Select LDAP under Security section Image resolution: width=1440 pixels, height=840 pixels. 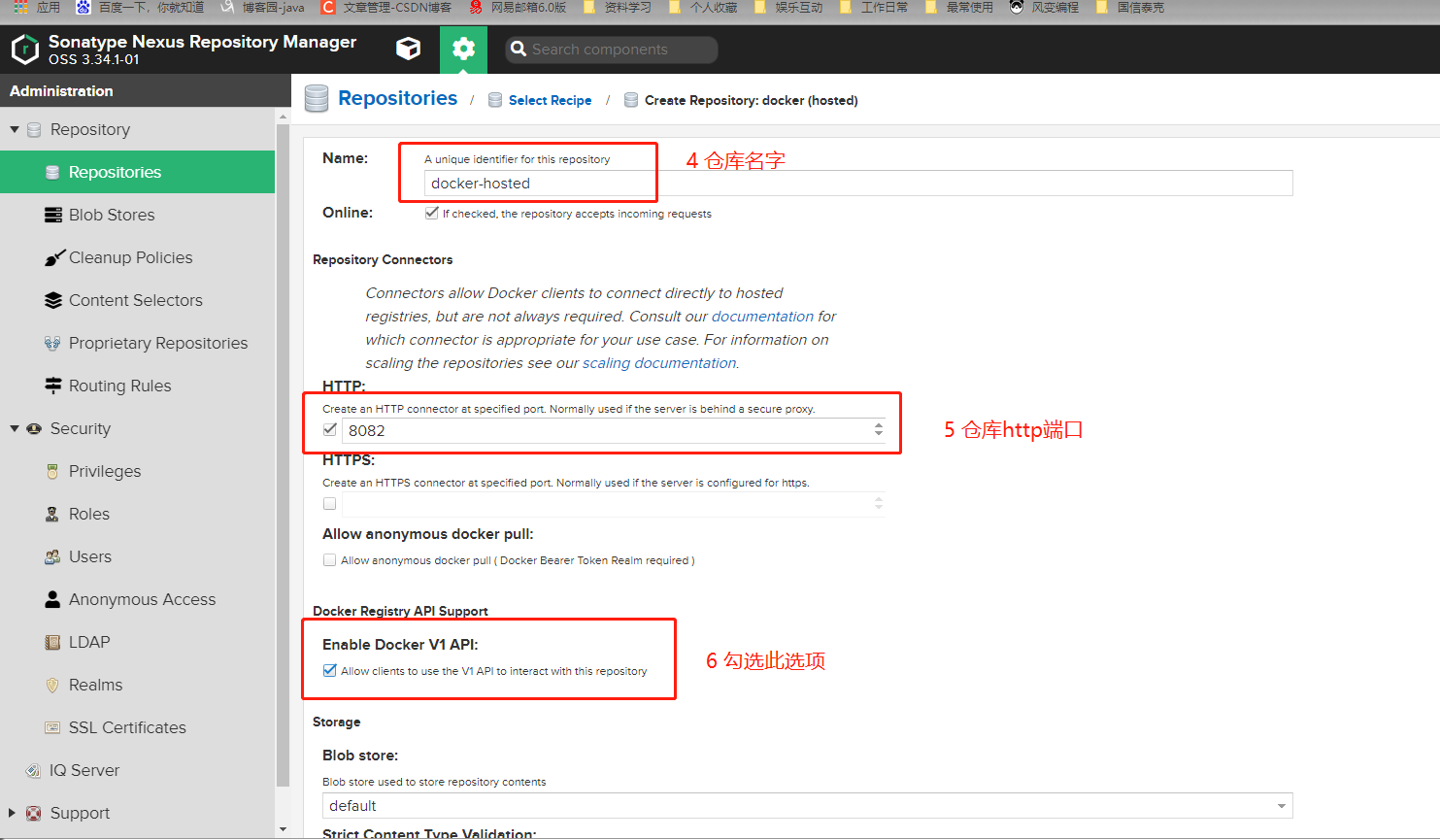85,642
